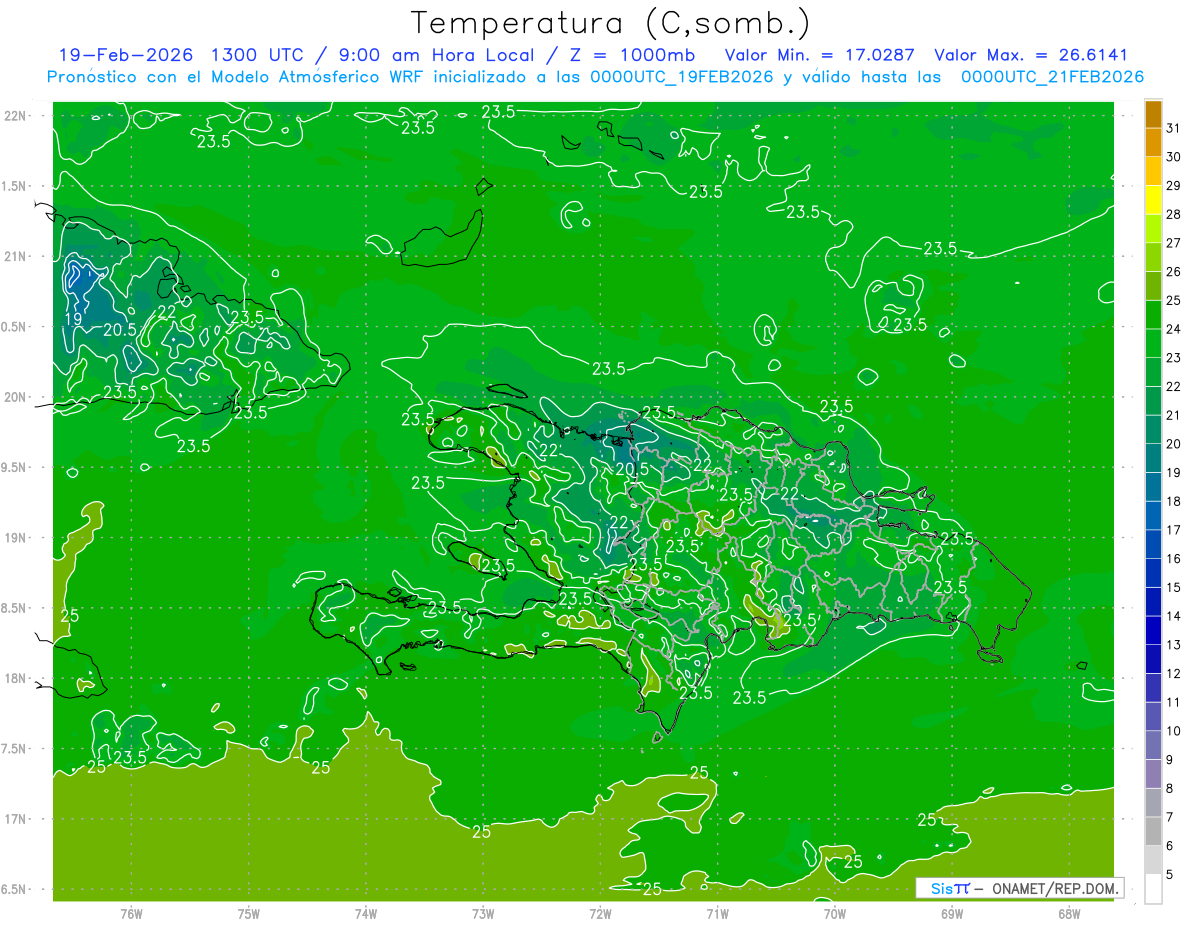Click the '20N' latitude axis label
This screenshot has height=927, width=1200.
pos(16,397)
